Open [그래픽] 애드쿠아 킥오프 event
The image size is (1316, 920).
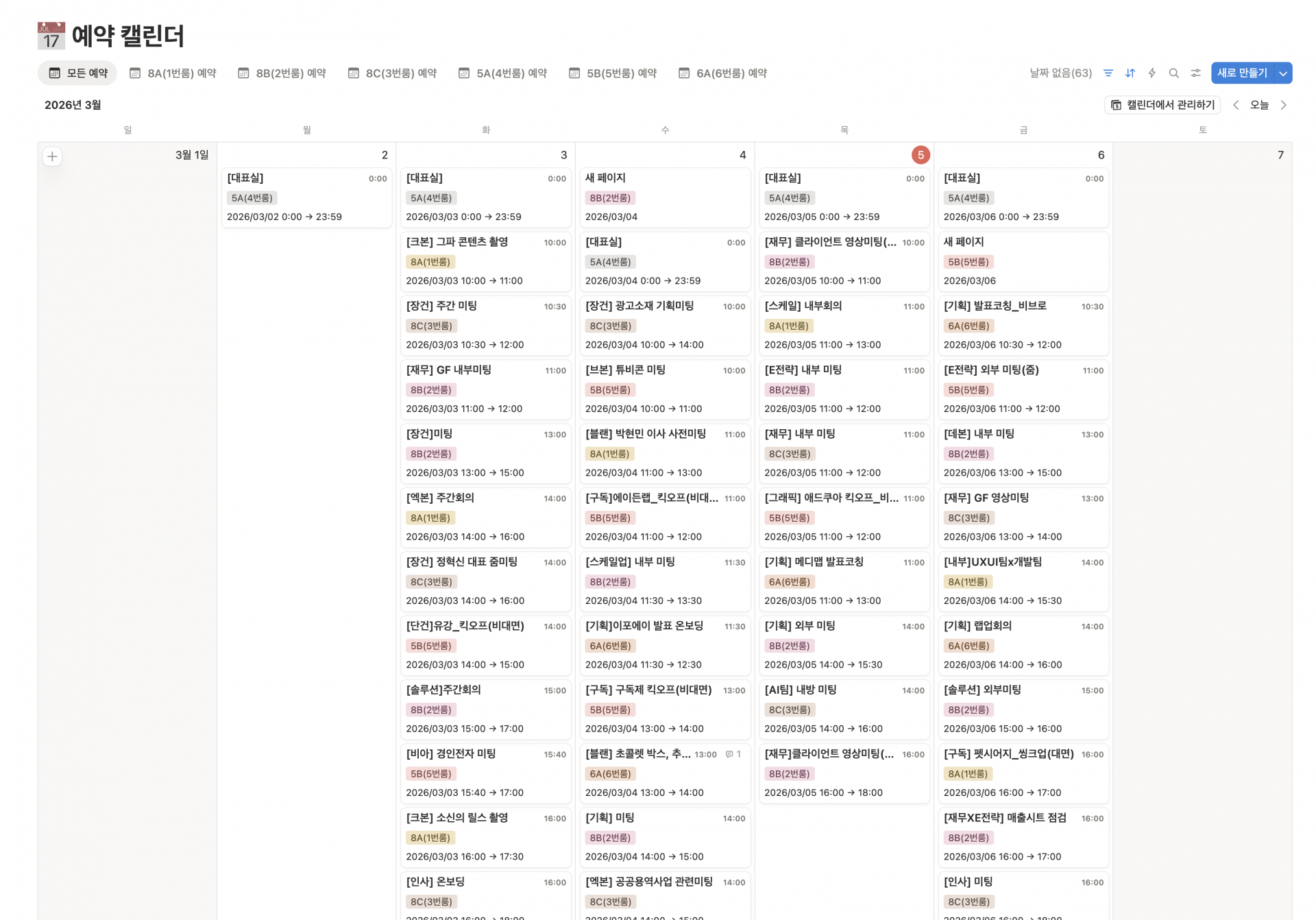click(844, 517)
